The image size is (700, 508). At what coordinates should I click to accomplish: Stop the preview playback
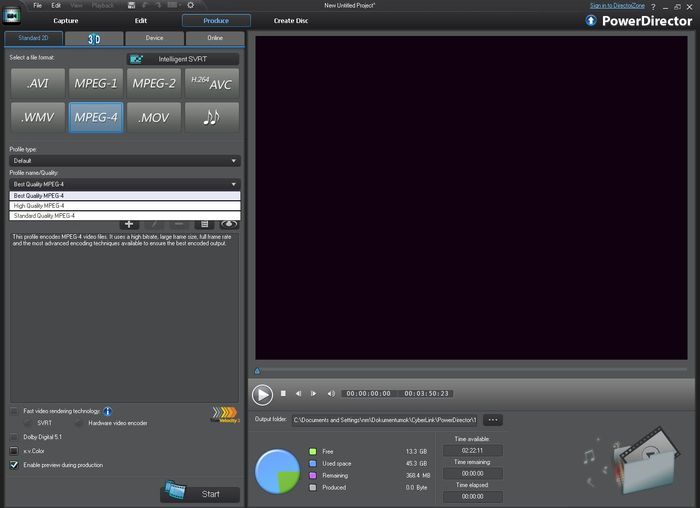point(283,393)
